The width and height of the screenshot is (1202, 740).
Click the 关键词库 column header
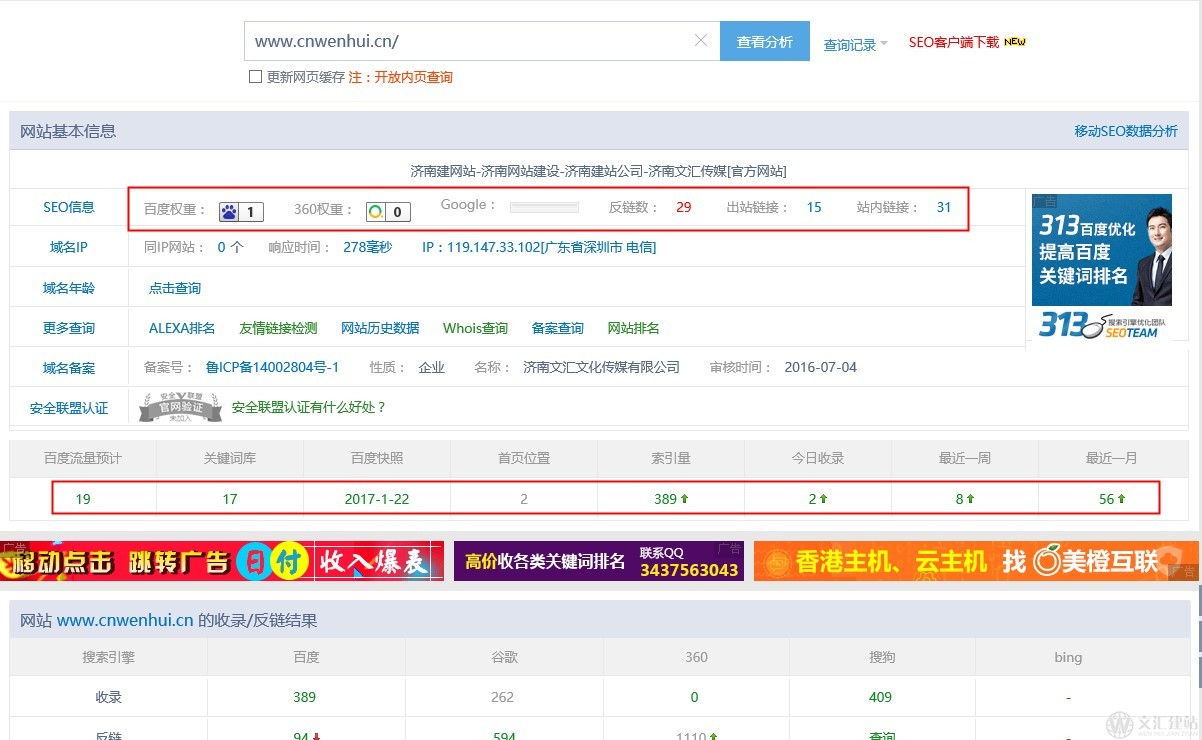[230, 458]
